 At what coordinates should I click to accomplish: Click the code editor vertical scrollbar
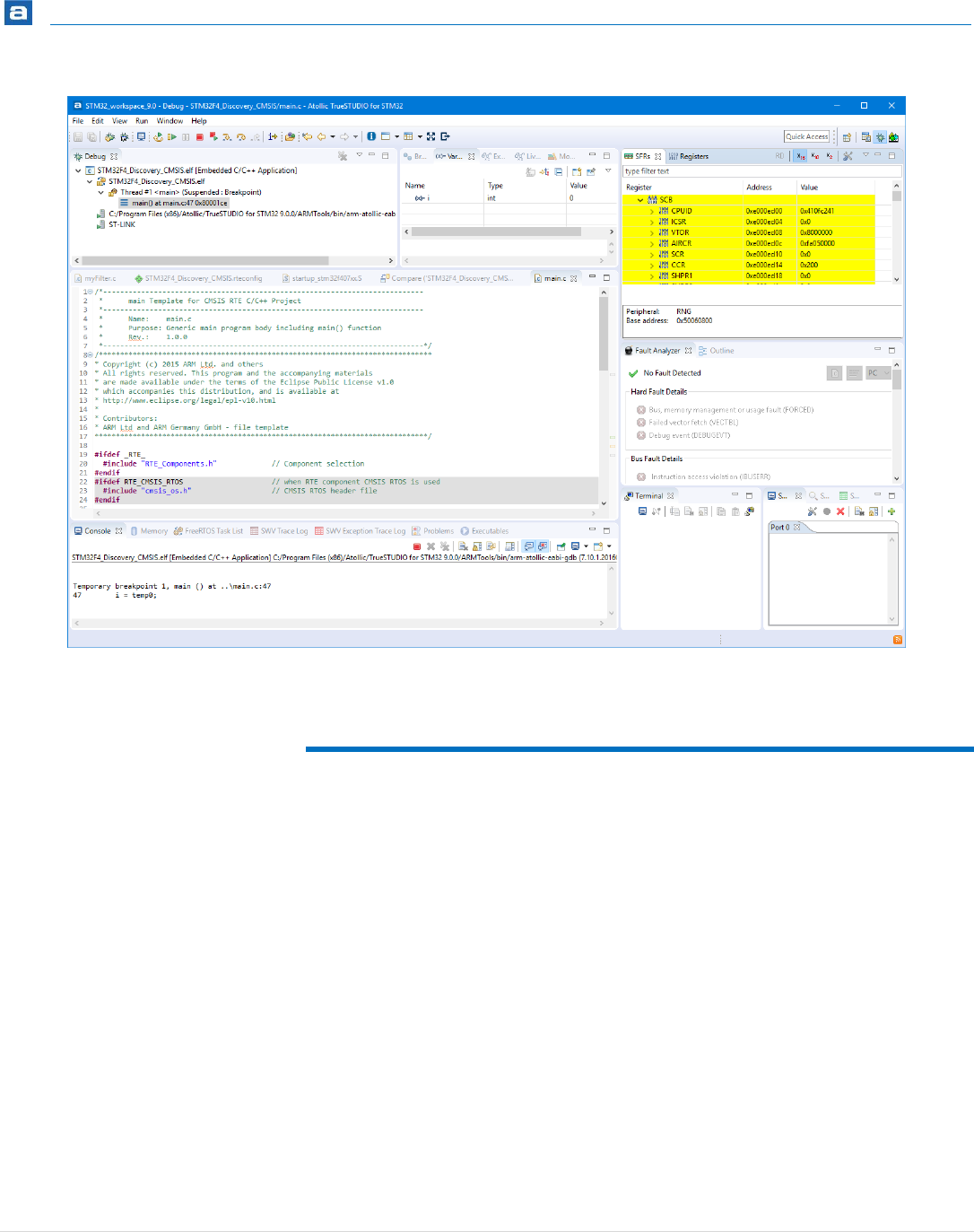604,398
